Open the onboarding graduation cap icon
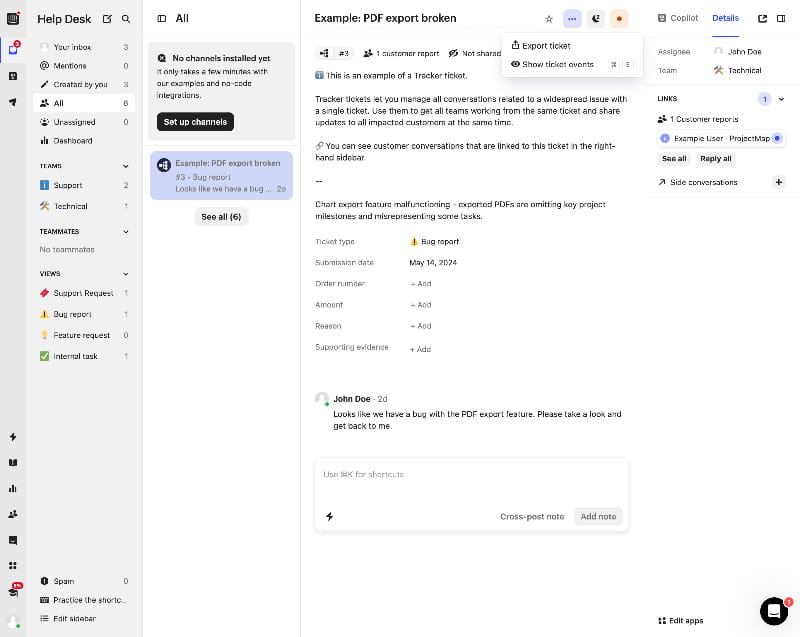The width and height of the screenshot is (800, 637). [x=13, y=592]
